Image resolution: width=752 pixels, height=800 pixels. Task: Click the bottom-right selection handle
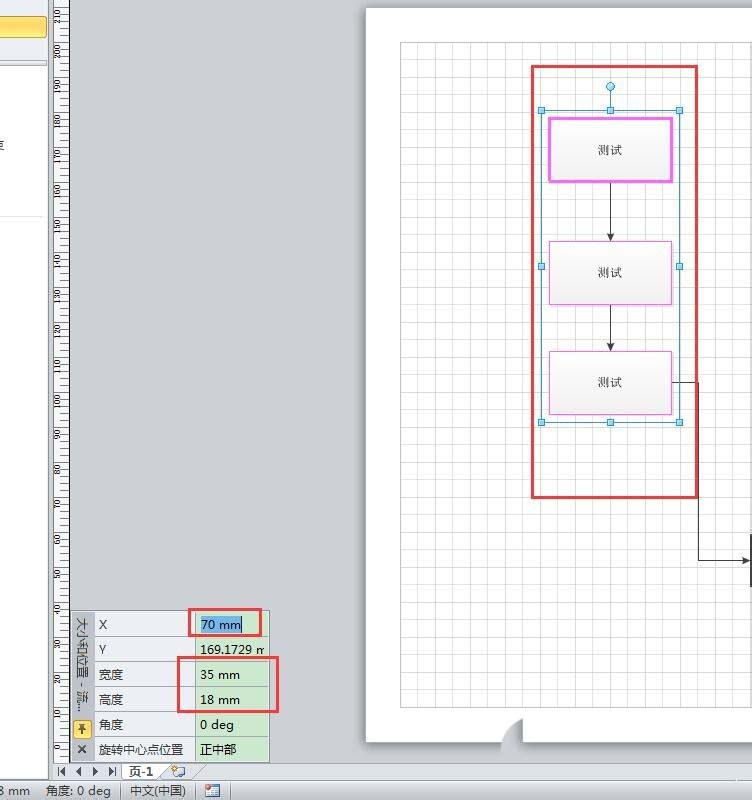(x=680, y=422)
